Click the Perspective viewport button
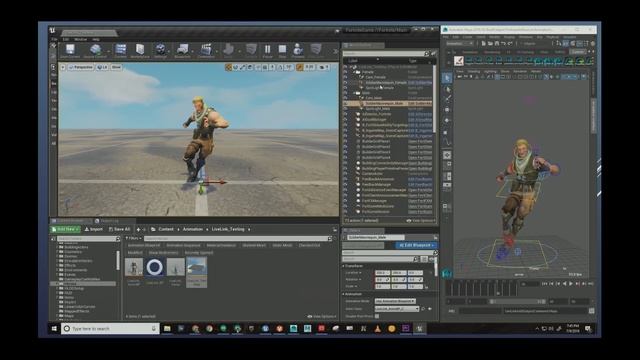The width and height of the screenshot is (640, 360). 80,67
